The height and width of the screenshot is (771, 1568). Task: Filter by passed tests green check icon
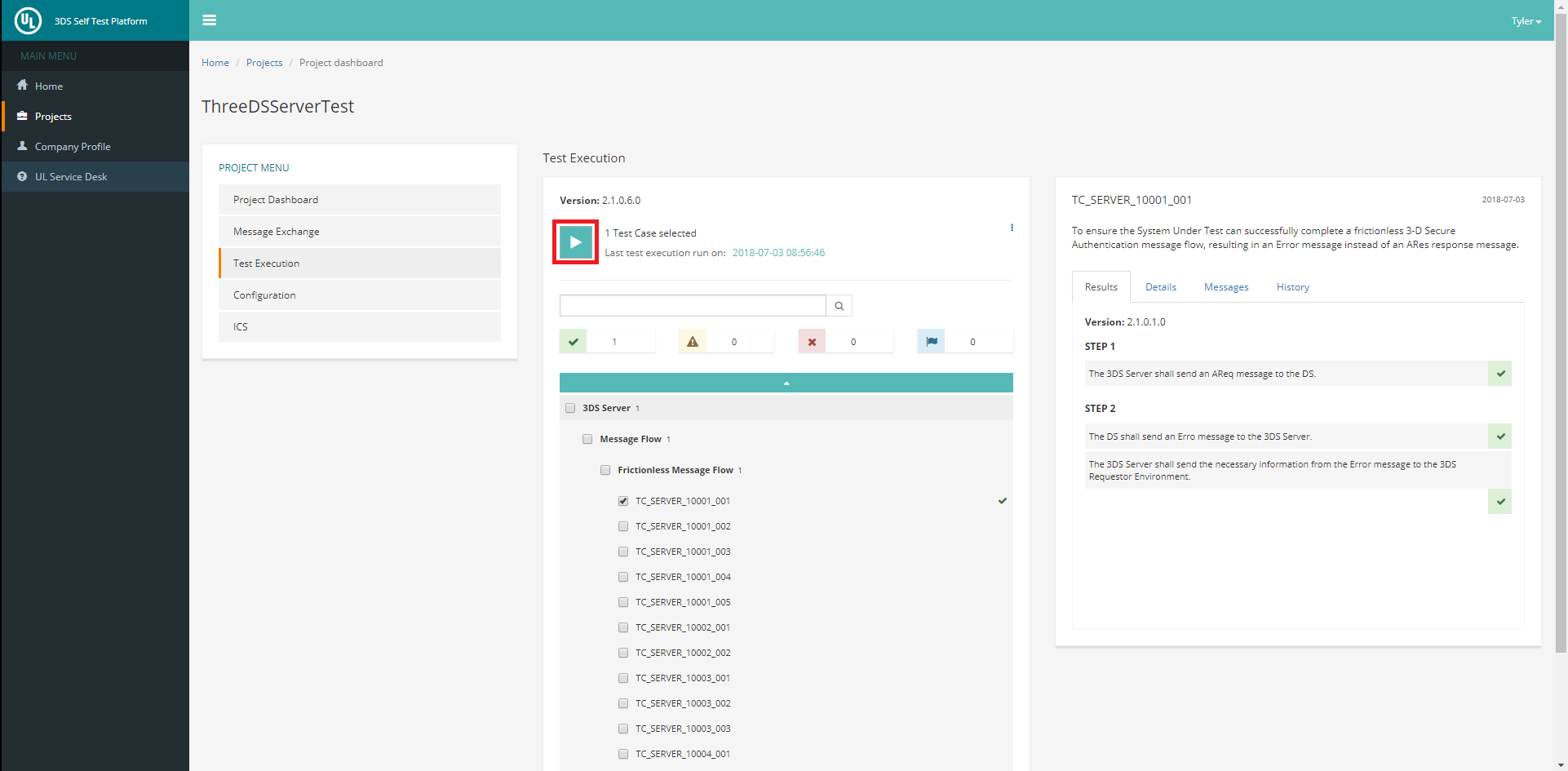click(573, 341)
